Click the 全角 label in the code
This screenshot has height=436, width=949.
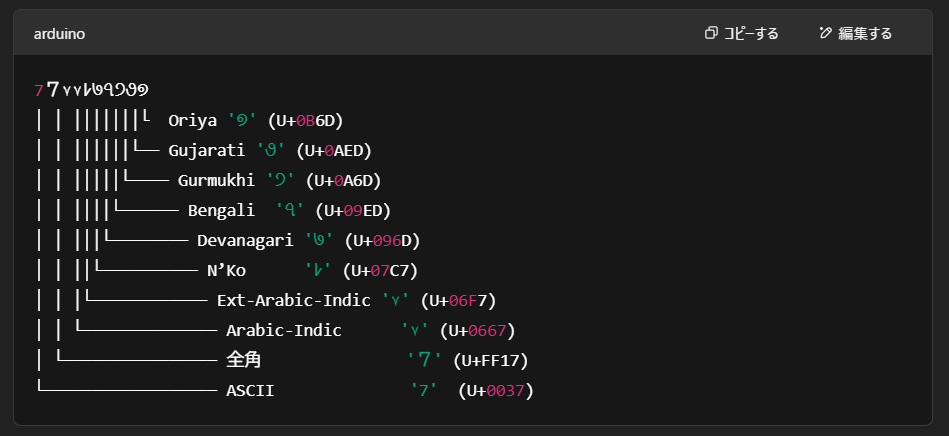pos(245,360)
